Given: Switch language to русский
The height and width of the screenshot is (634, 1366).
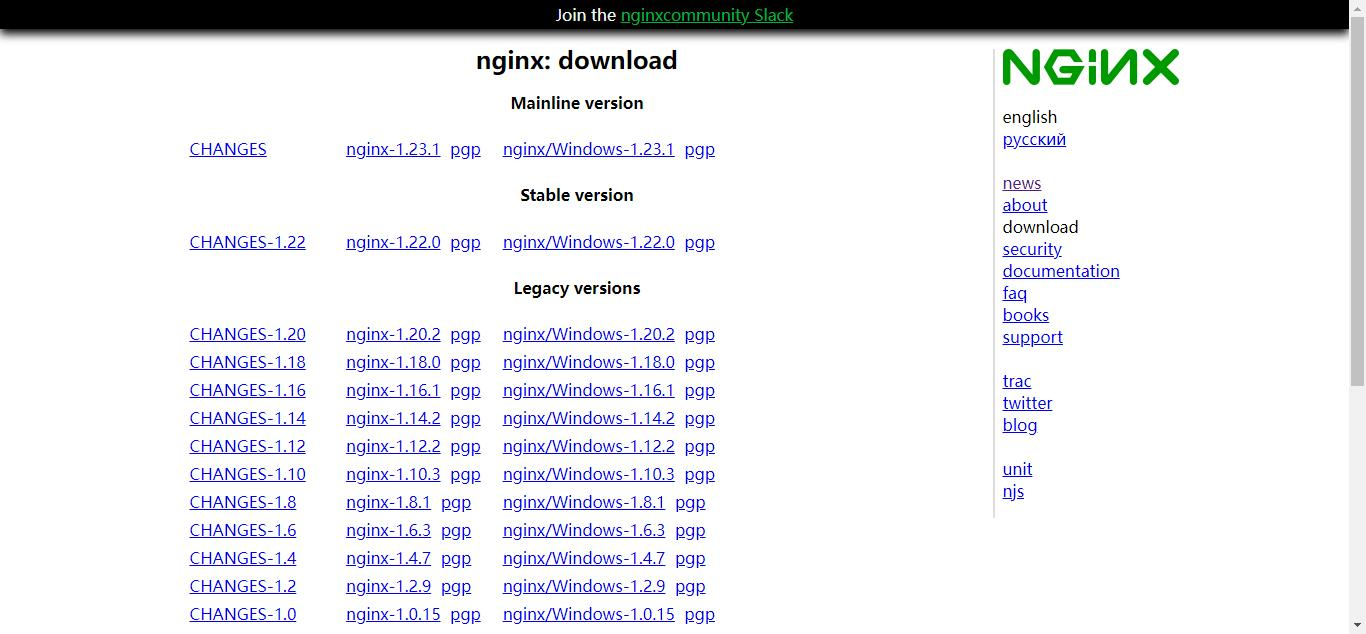Looking at the screenshot, I should coord(1034,139).
